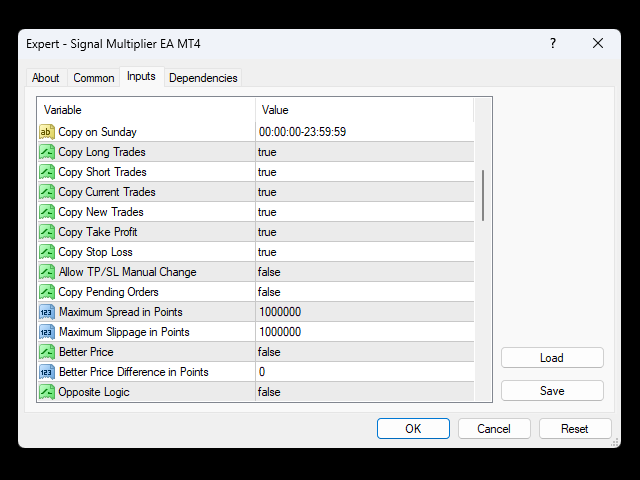
Task: Switch to the Common tab
Action: coord(93,78)
